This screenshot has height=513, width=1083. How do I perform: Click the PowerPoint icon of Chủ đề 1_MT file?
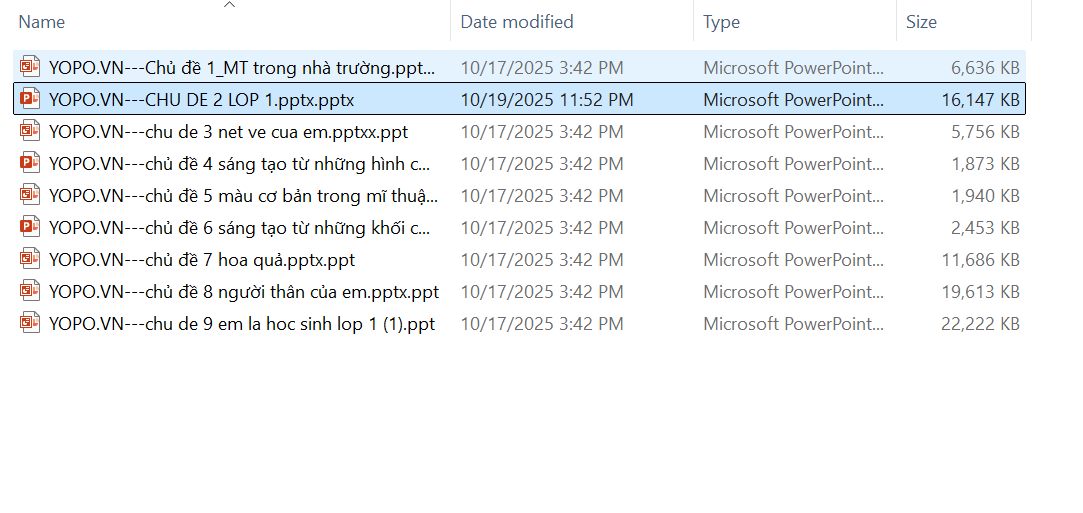pyautogui.click(x=30, y=68)
